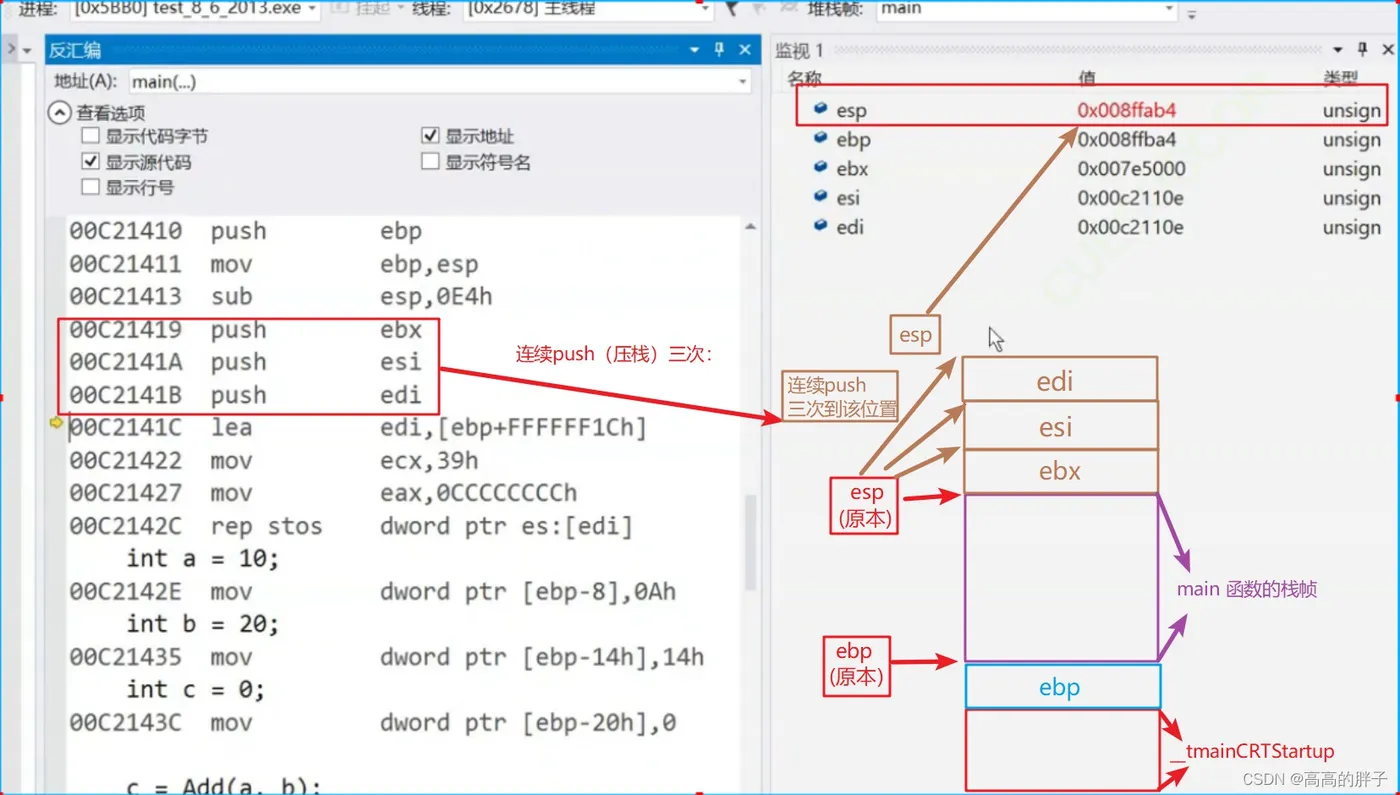Enable the 显示符号名 checkbox
The width and height of the screenshot is (1400, 795).
(431, 161)
